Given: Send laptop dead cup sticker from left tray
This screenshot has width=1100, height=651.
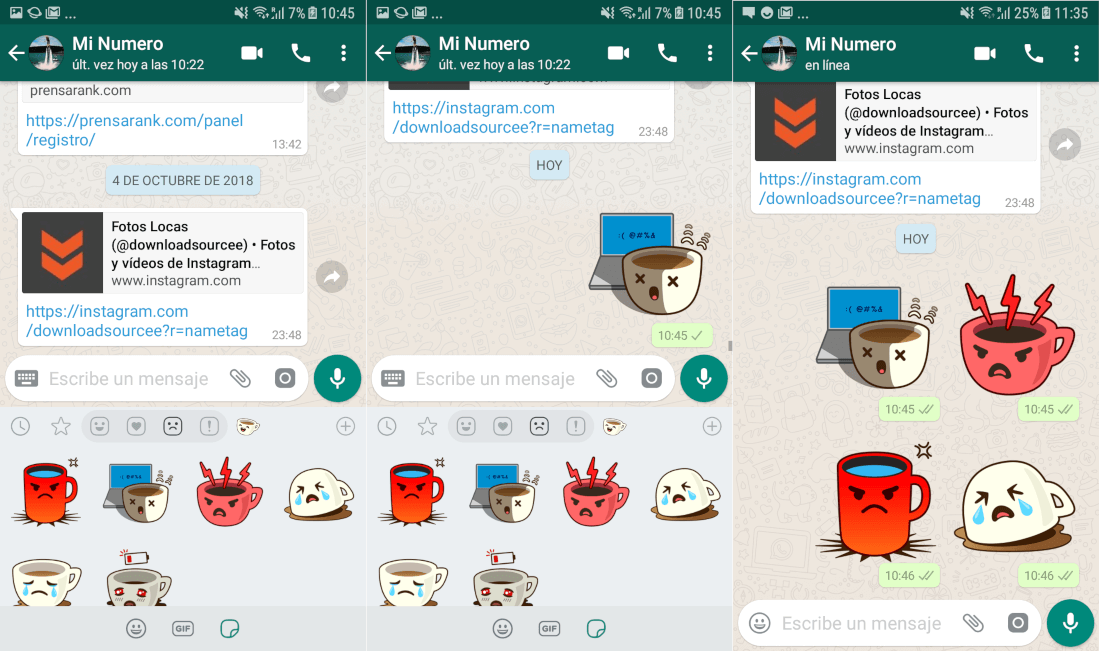Looking at the screenshot, I should coord(138,492).
